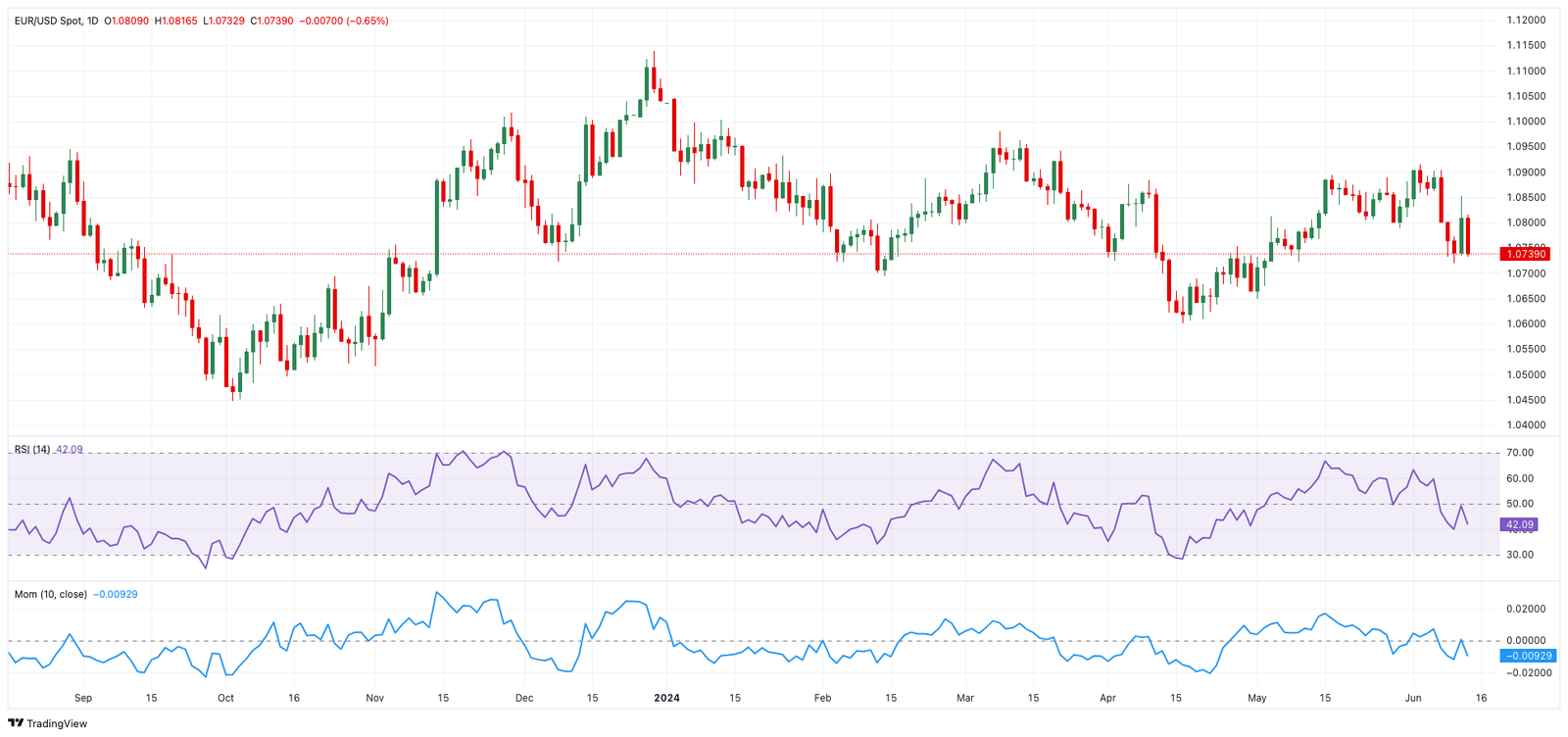Click the Mar label on time axis
This screenshot has height=737, width=1568.
tap(965, 698)
